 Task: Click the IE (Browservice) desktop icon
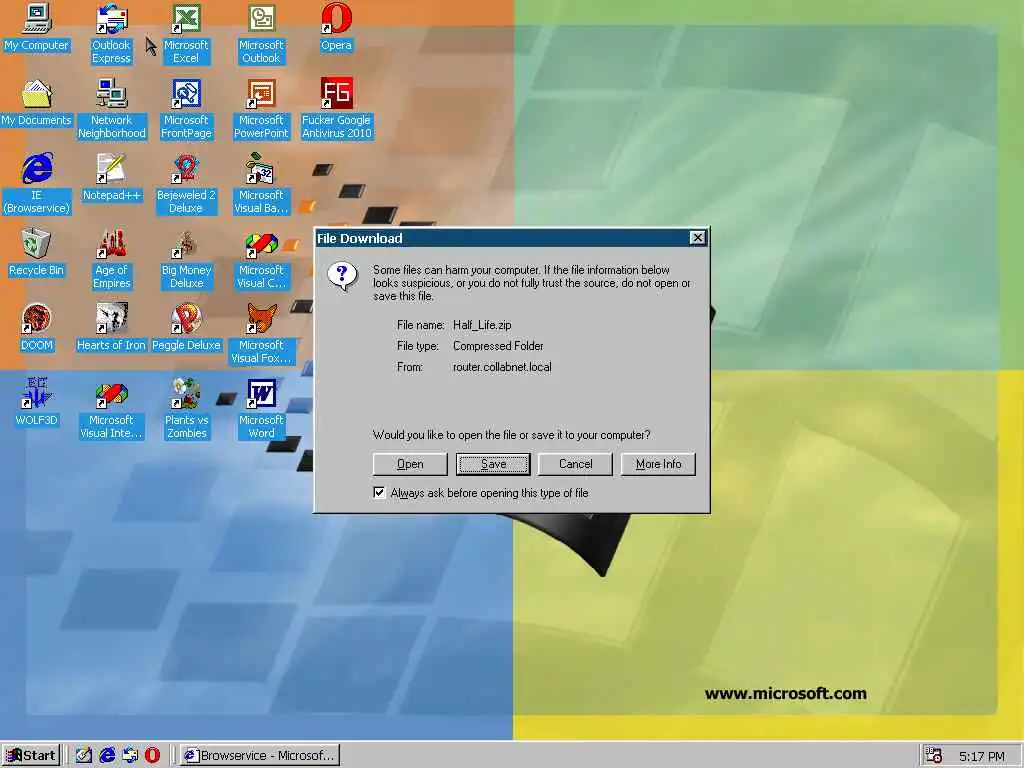(37, 184)
